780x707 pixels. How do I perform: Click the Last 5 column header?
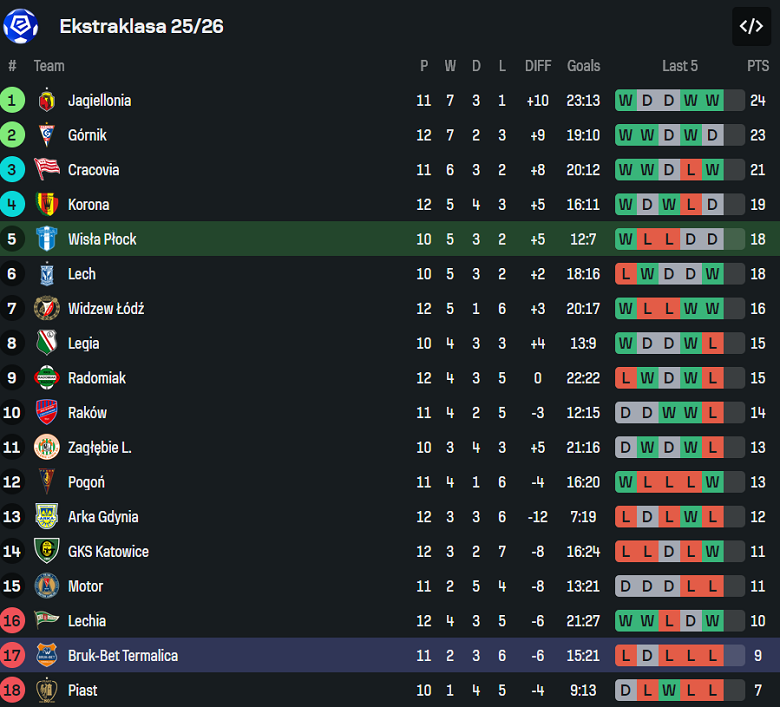point(680,66)
